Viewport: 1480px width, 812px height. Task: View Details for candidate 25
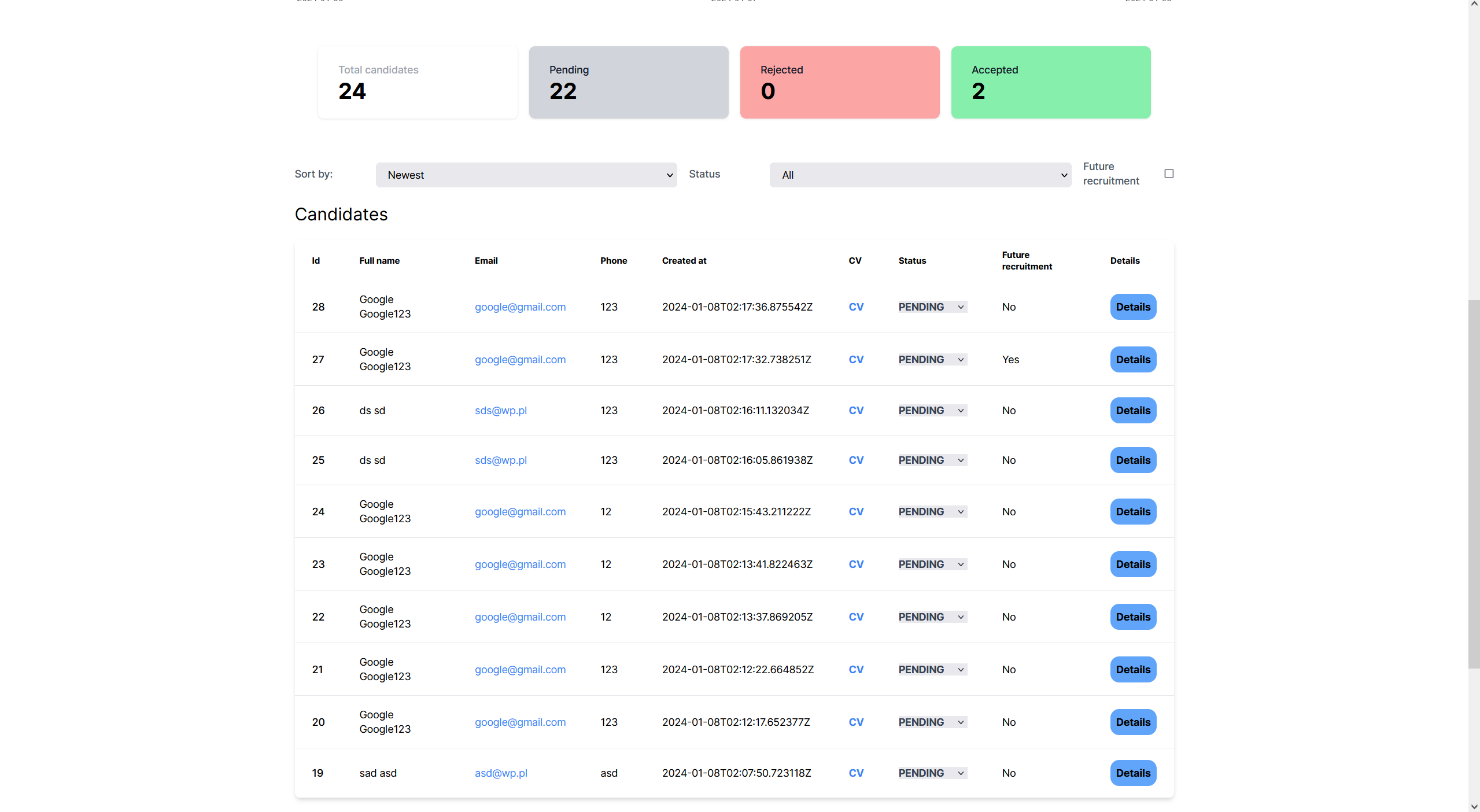point(1132,460)
